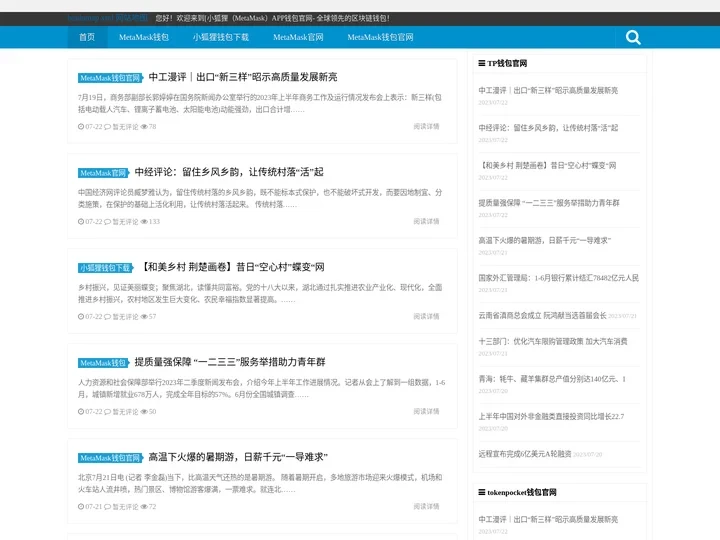Click the list icon beside tokenpocket钱包官网 heading

(x=482, y=492)
